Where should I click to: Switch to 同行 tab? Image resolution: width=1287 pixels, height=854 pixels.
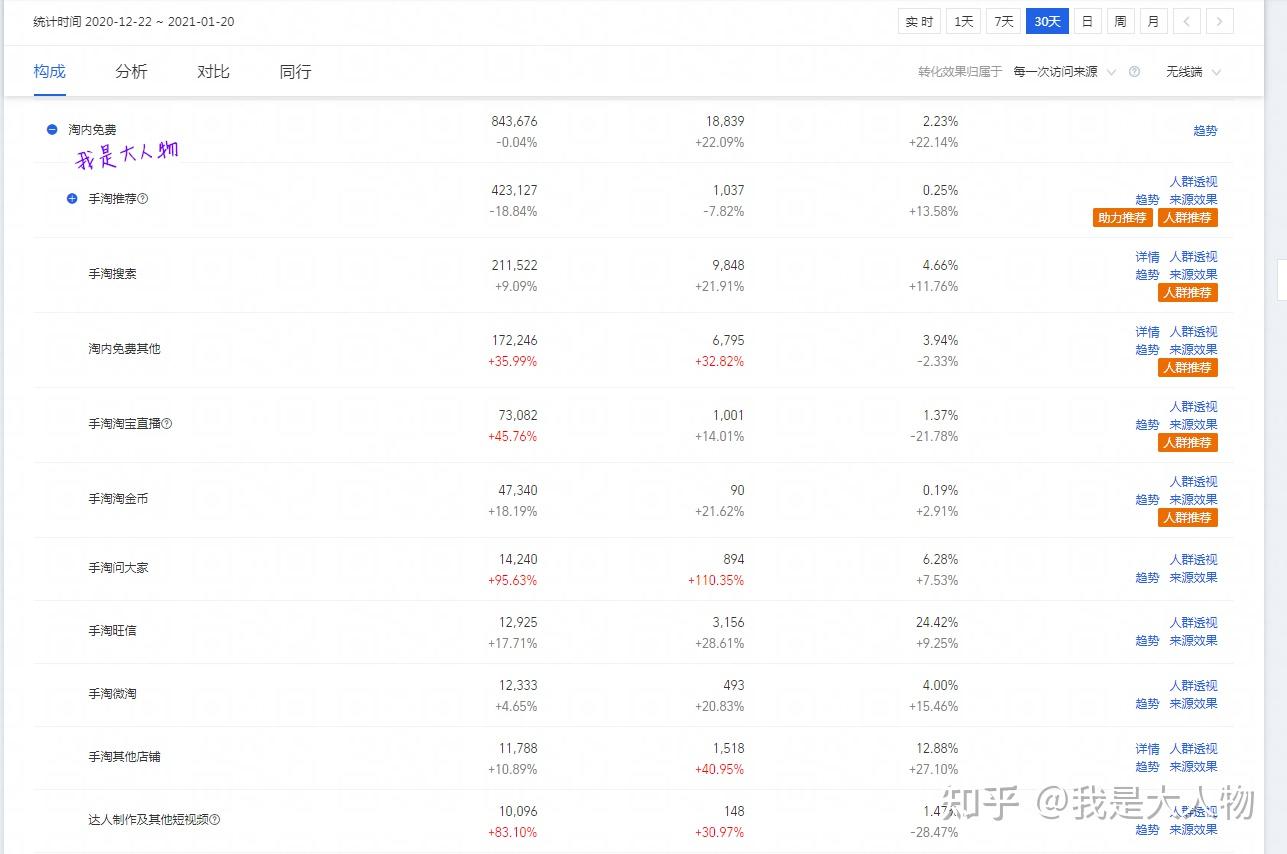[x=295, y=71]
